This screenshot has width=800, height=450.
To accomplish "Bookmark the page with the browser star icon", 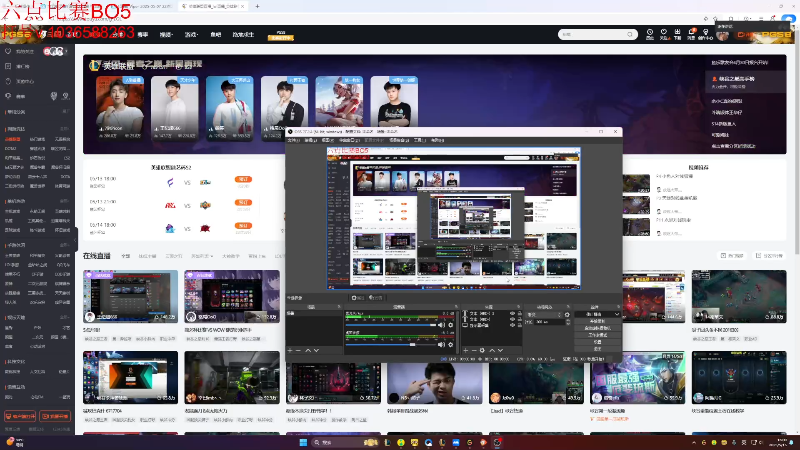I will (715, 19).
